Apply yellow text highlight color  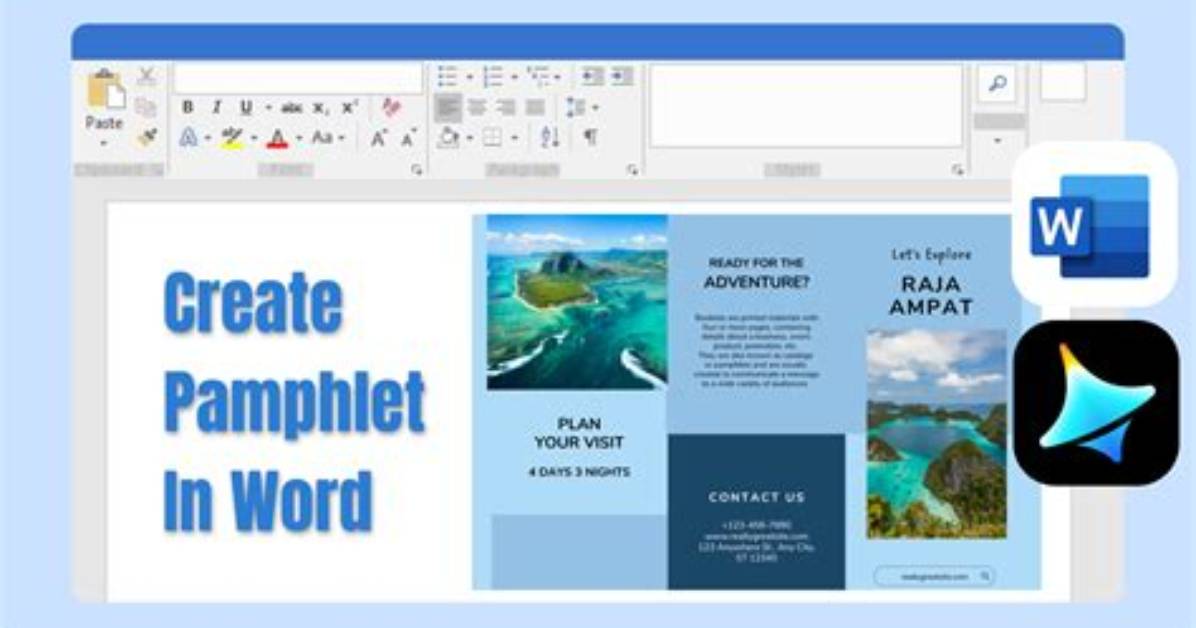tap(232, 138)
